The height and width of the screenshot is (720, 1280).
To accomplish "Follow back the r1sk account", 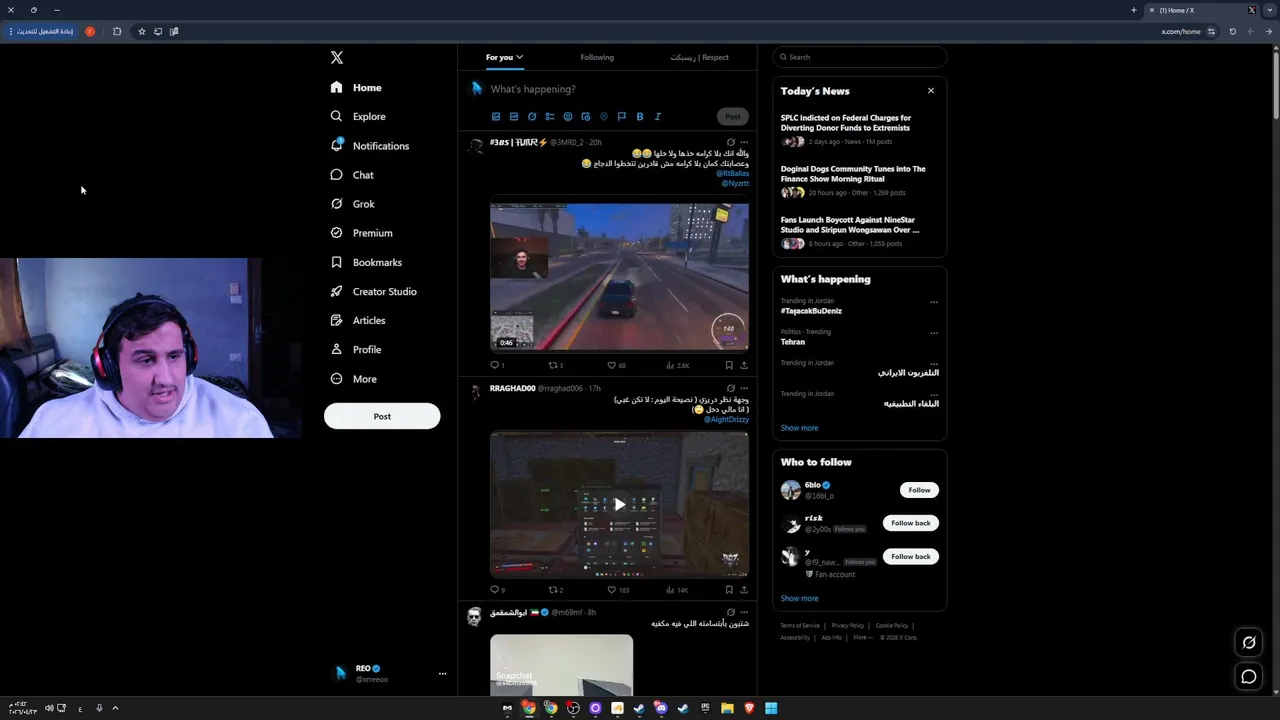I will (910, 523).
